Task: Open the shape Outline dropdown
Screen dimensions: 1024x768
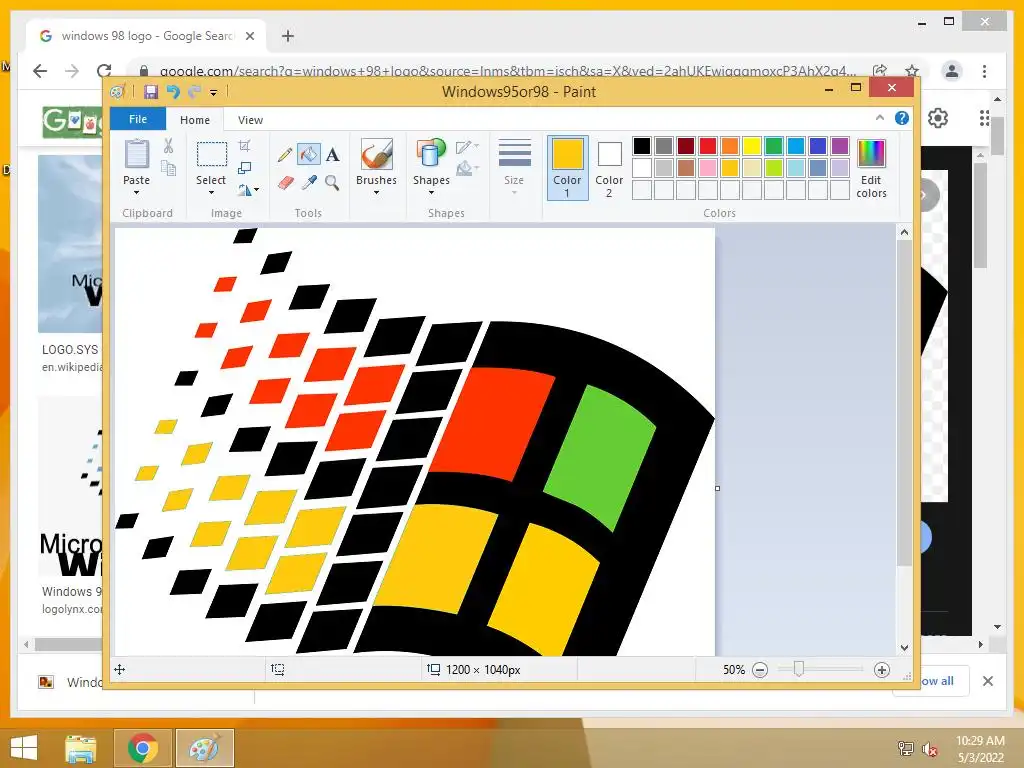Action: click(x=468, y=146)
